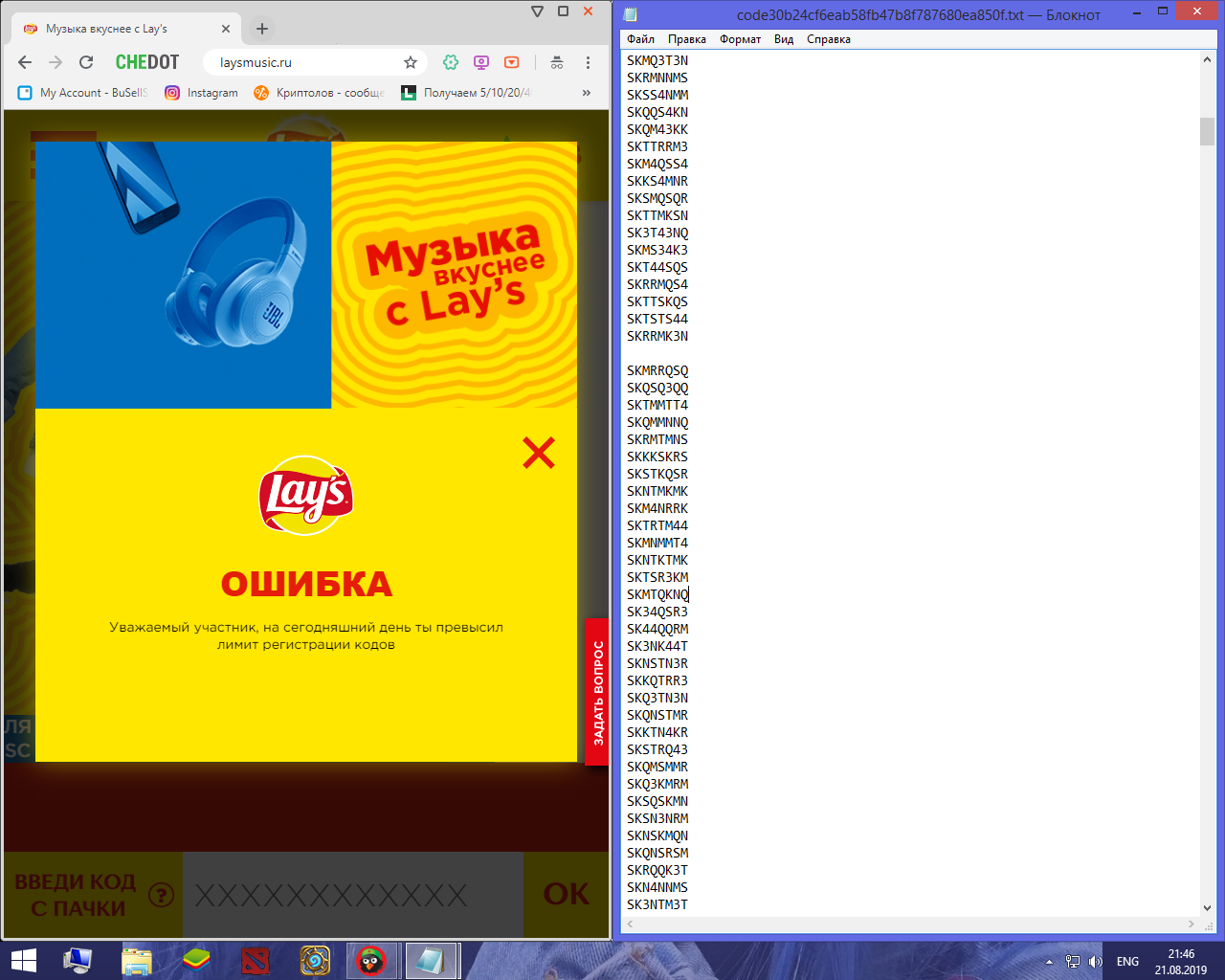Click the line SKMQ3T3N in Notepad
The height and width of the screenshot is (980, 1225).
657,60
